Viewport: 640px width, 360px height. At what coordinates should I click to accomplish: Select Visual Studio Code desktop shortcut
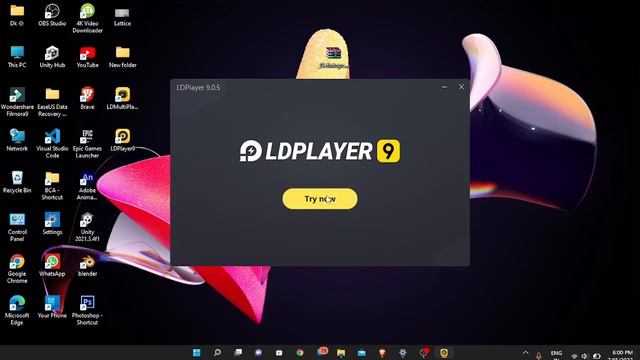point(52,144)
